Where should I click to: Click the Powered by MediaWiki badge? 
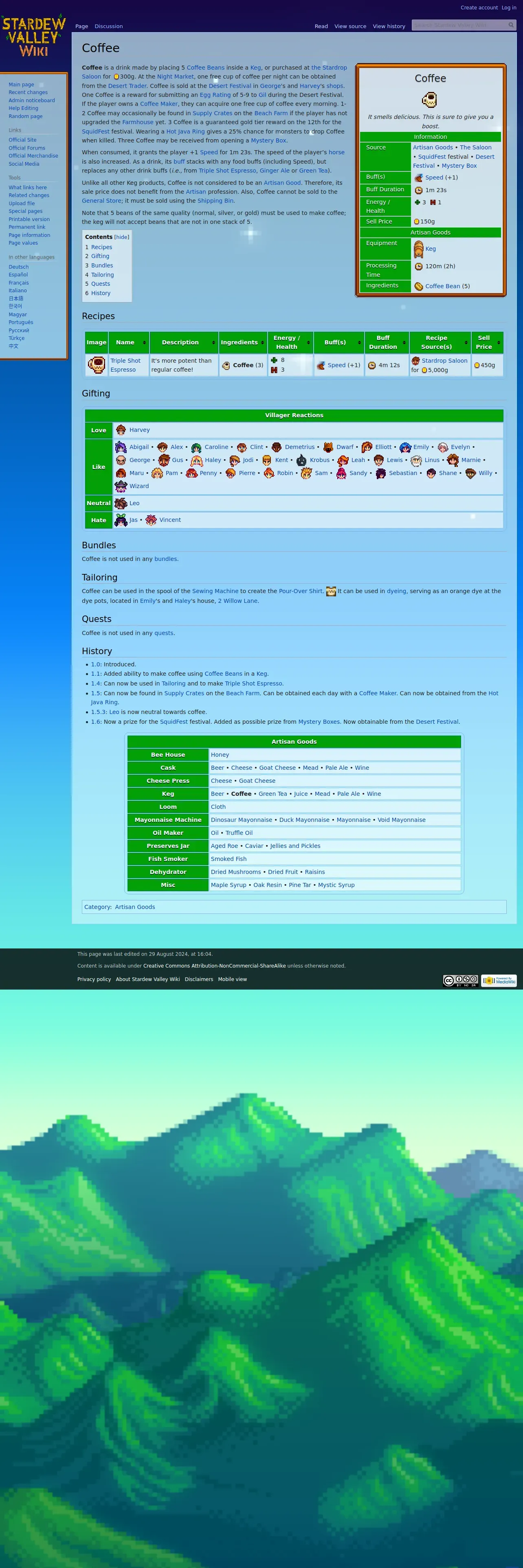tap(499, 981)
